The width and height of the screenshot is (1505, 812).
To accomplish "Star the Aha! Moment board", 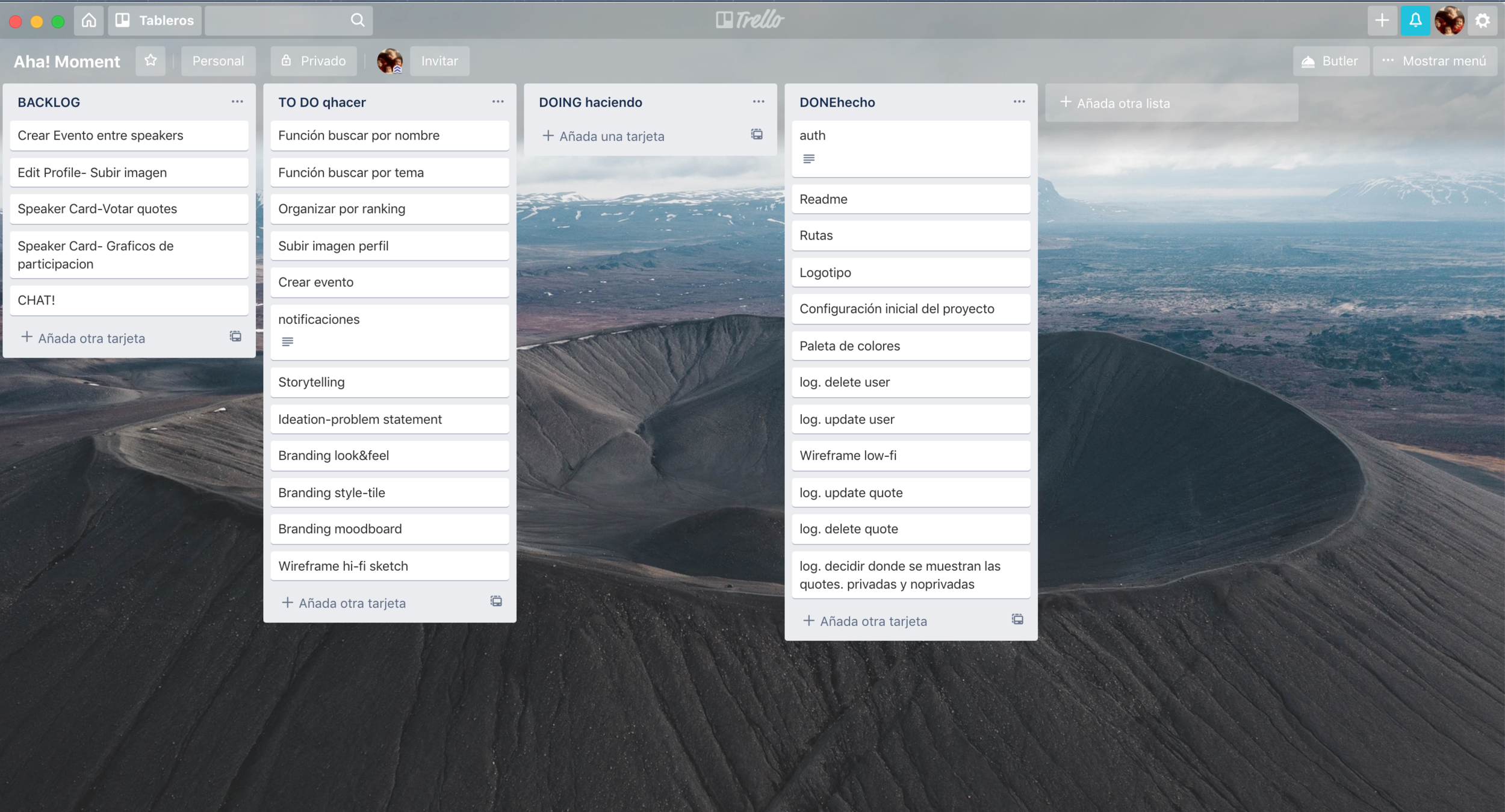I will 150,61.
